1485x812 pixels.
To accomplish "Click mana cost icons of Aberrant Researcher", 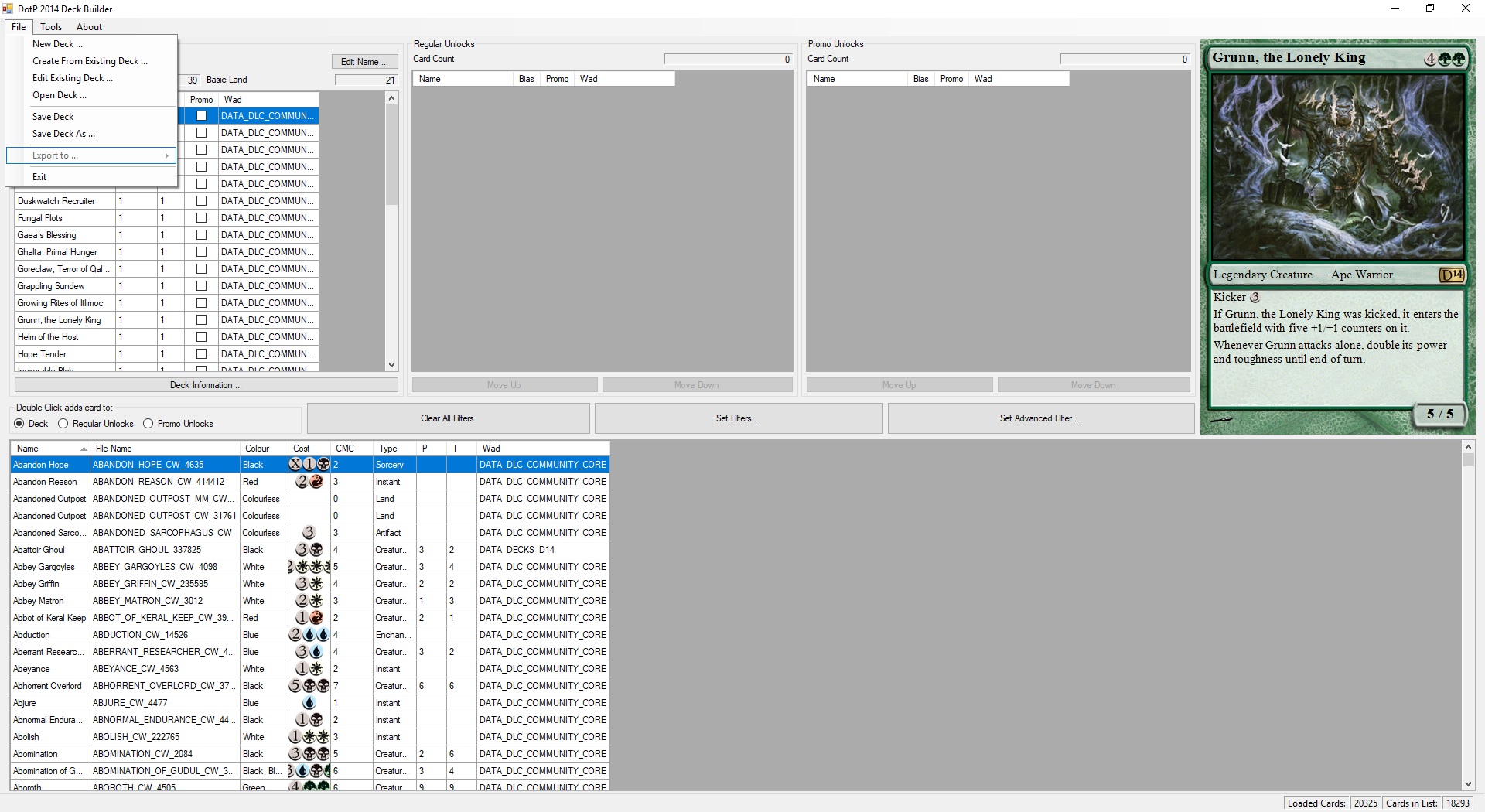I will (309, 652).
